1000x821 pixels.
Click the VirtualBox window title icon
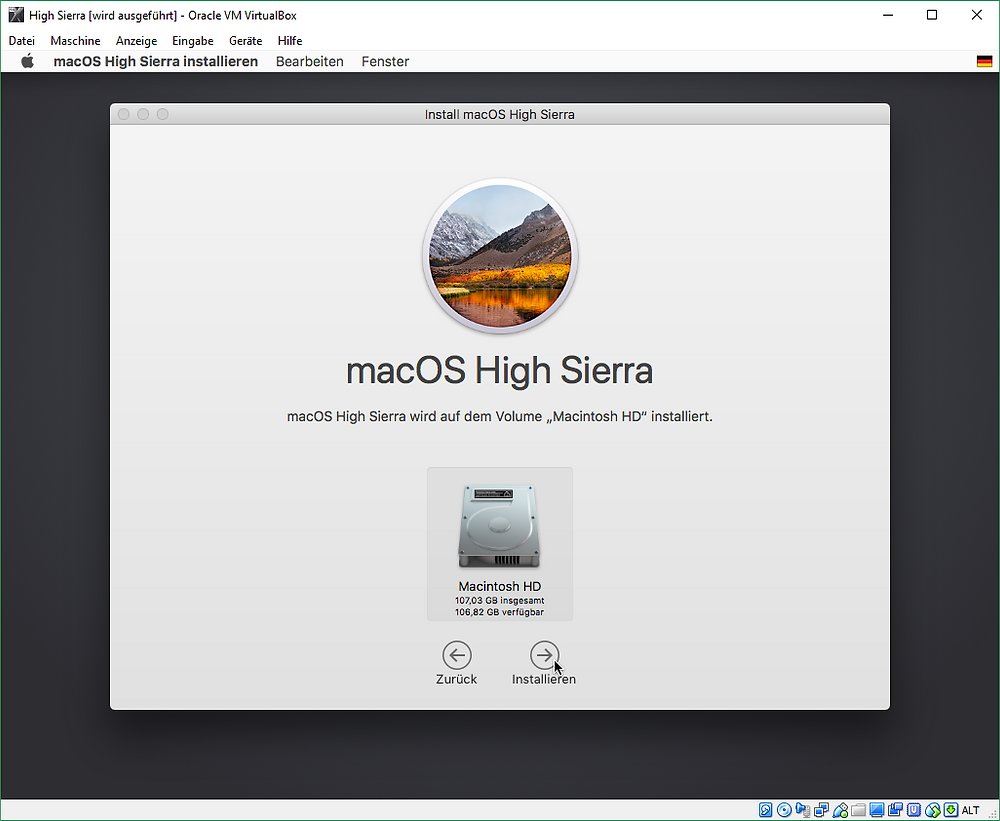[16, 15]
